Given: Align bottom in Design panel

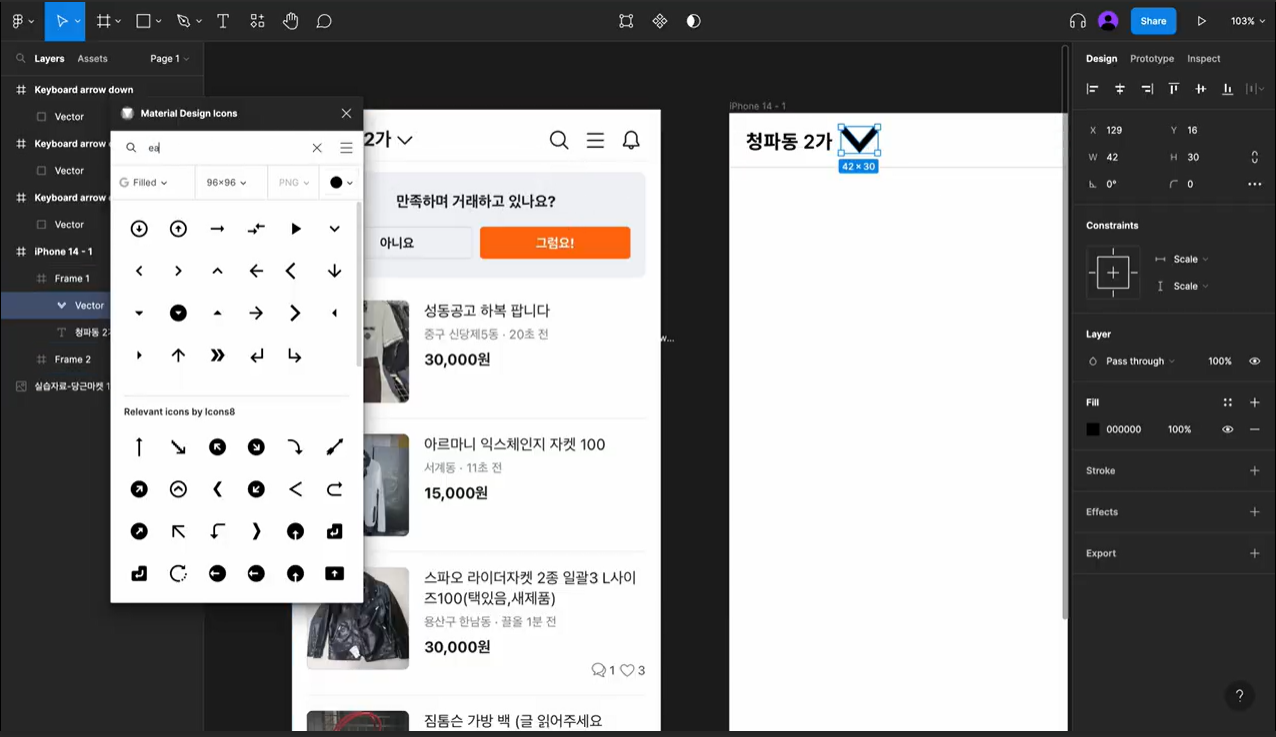Looking at the screenshot, I should (x=1228, y=89).
